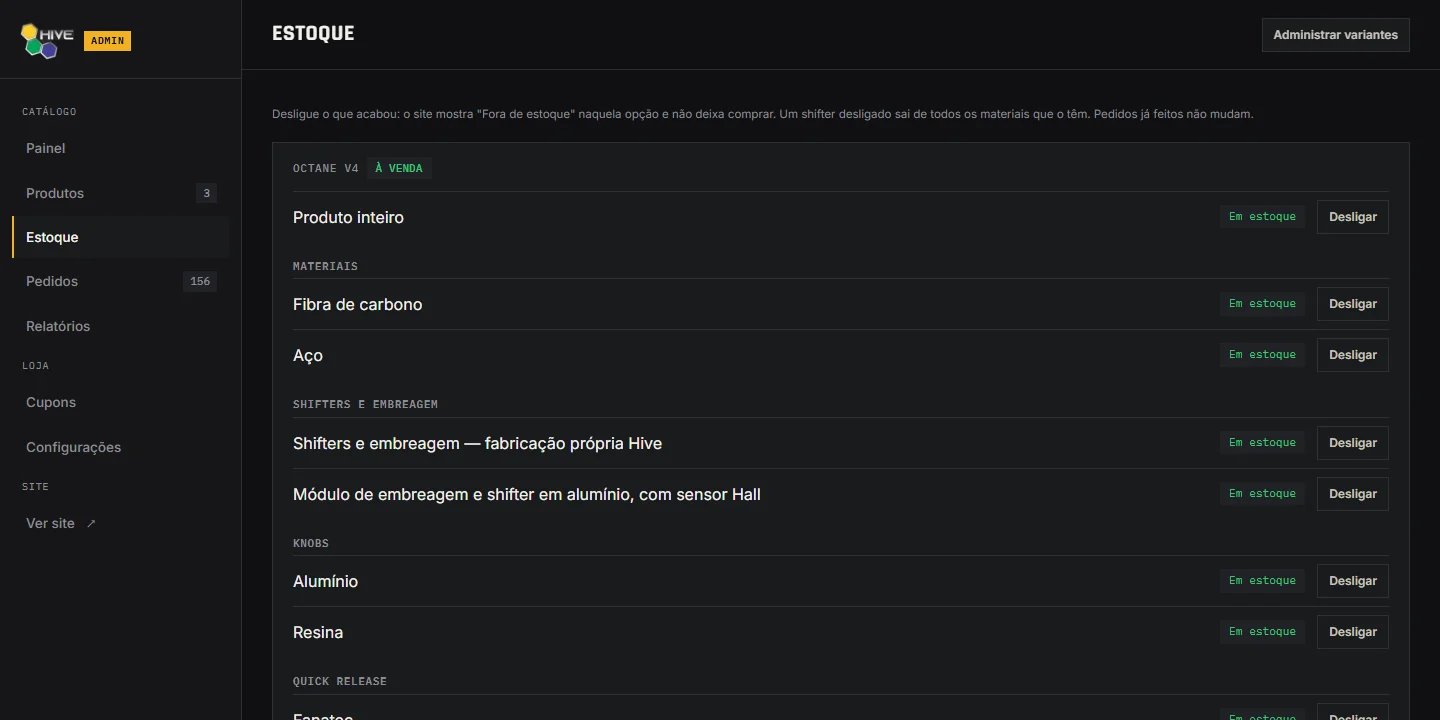Disable the Alumínio knob option

click(x=1352, y=581)
